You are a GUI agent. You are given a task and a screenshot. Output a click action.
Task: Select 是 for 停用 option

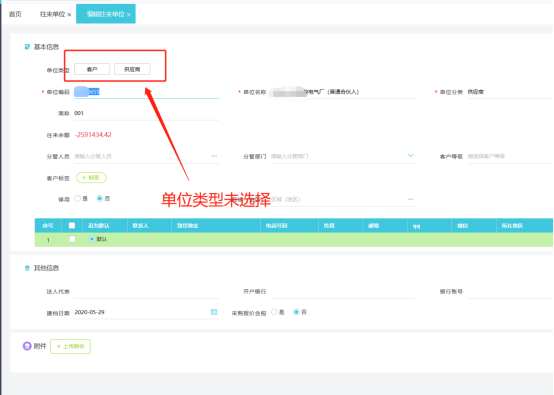[x=78, y=199]
